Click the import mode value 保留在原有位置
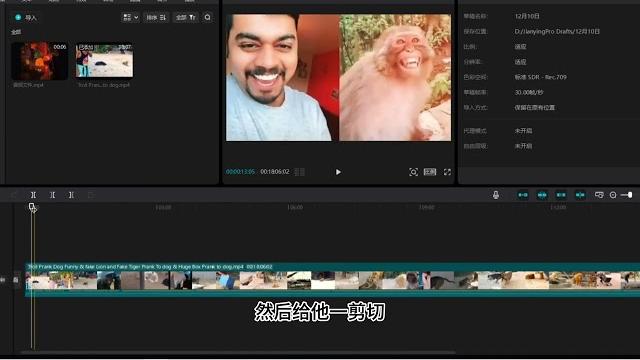Image resolution: width=640 pixels, height=360 pixels. [x=534, y=107]
